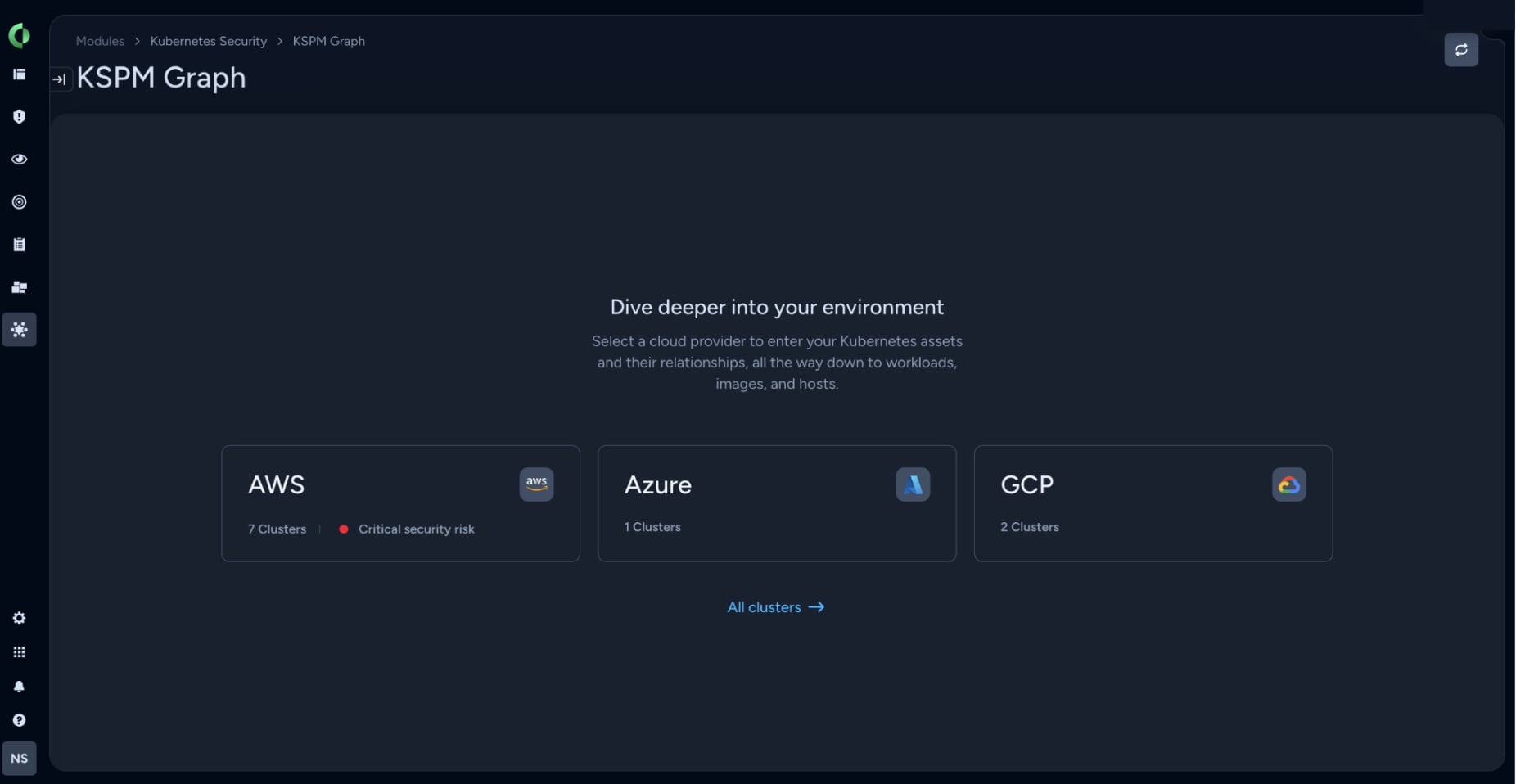Image resolution: width=1516 pixels, height=784 pixels.
Task: Click the red critical risk dot
Action: pyautogui.click(x=344, y=529)
